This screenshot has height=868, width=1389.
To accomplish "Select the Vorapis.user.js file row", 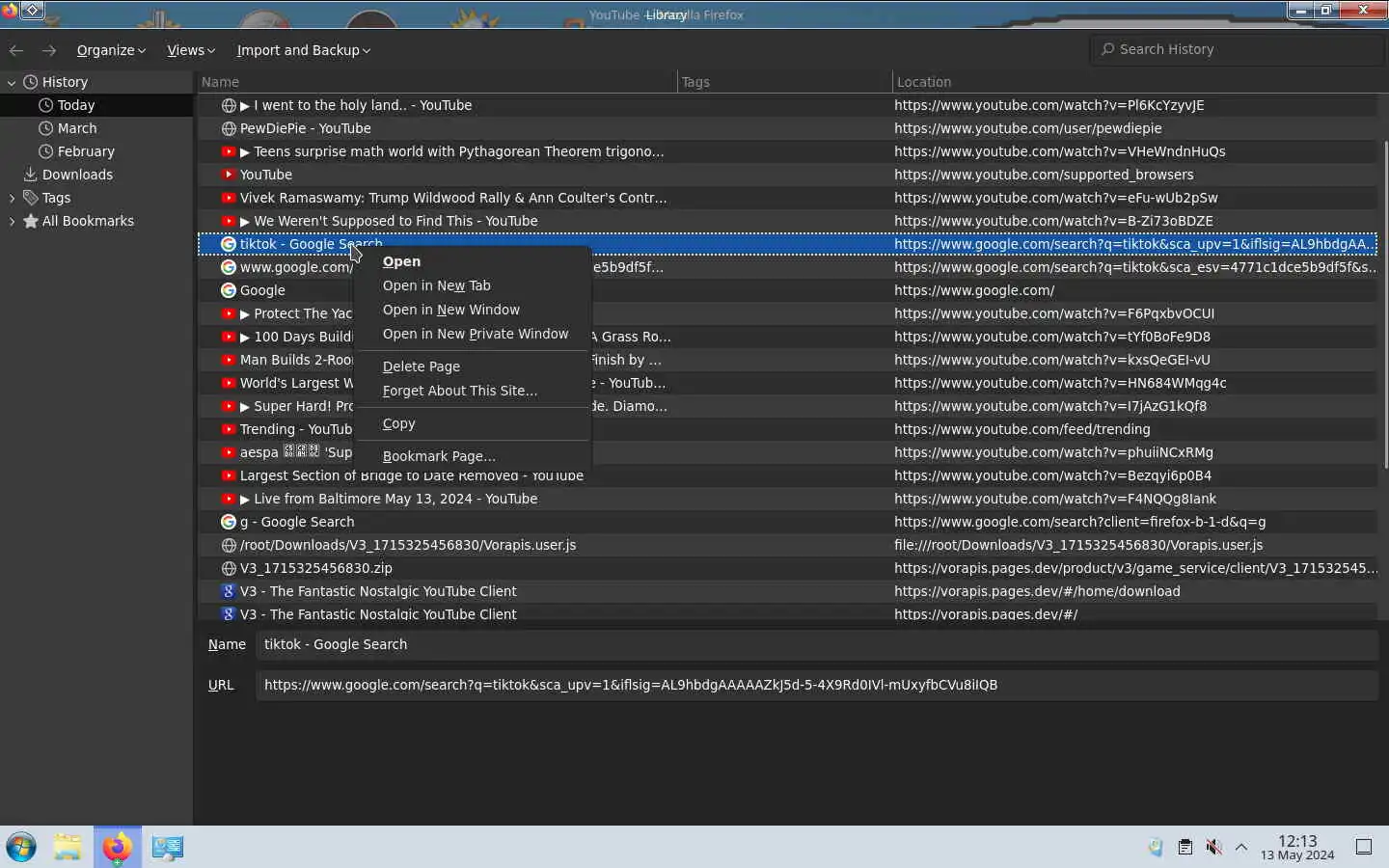I will coord(787,545).
